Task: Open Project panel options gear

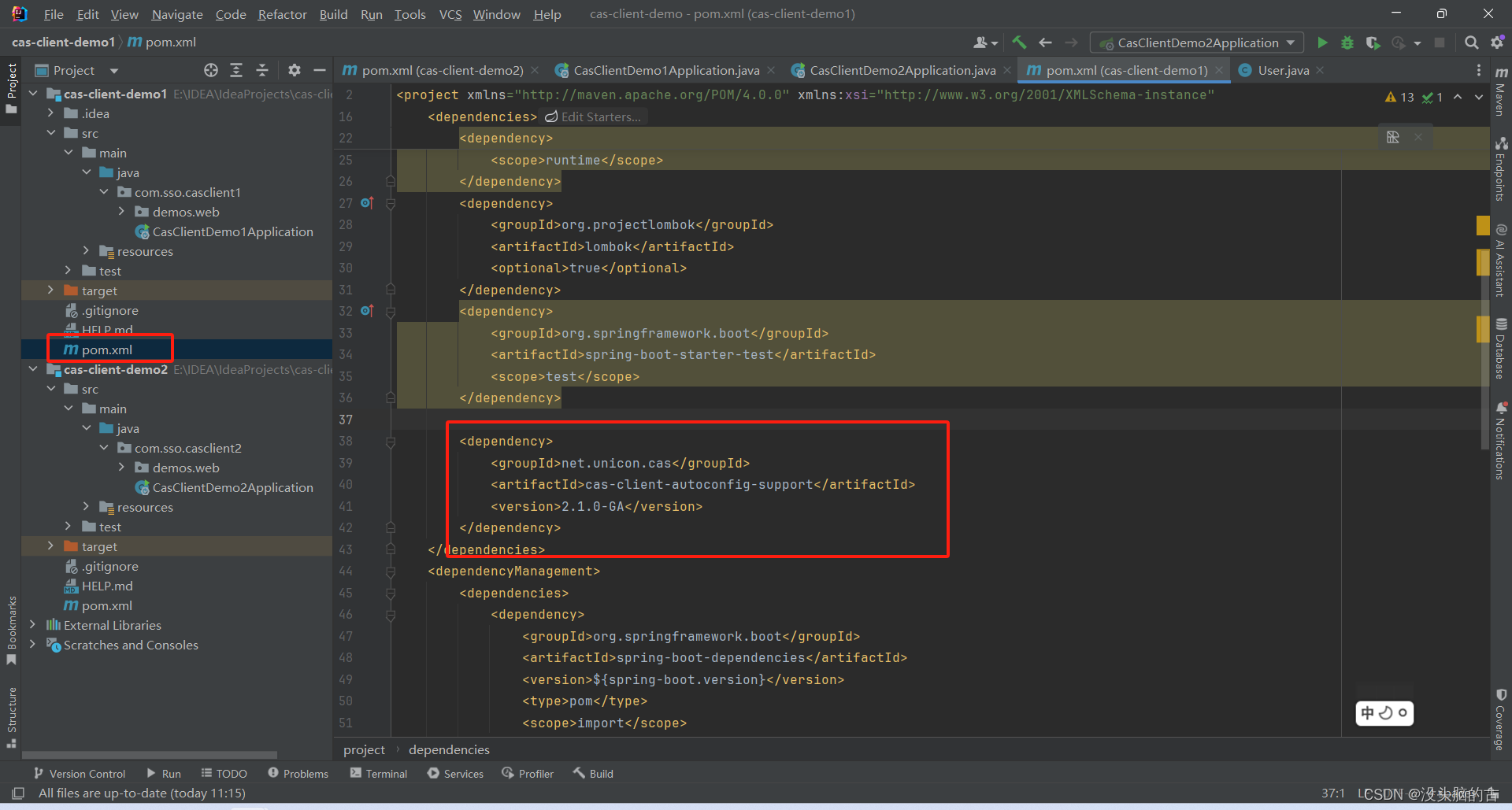Action: [x=294, y=70]
